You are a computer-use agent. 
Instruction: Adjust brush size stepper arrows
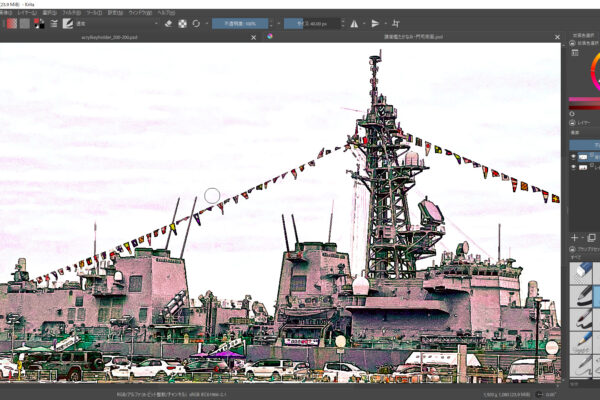(x=343, y=24)
